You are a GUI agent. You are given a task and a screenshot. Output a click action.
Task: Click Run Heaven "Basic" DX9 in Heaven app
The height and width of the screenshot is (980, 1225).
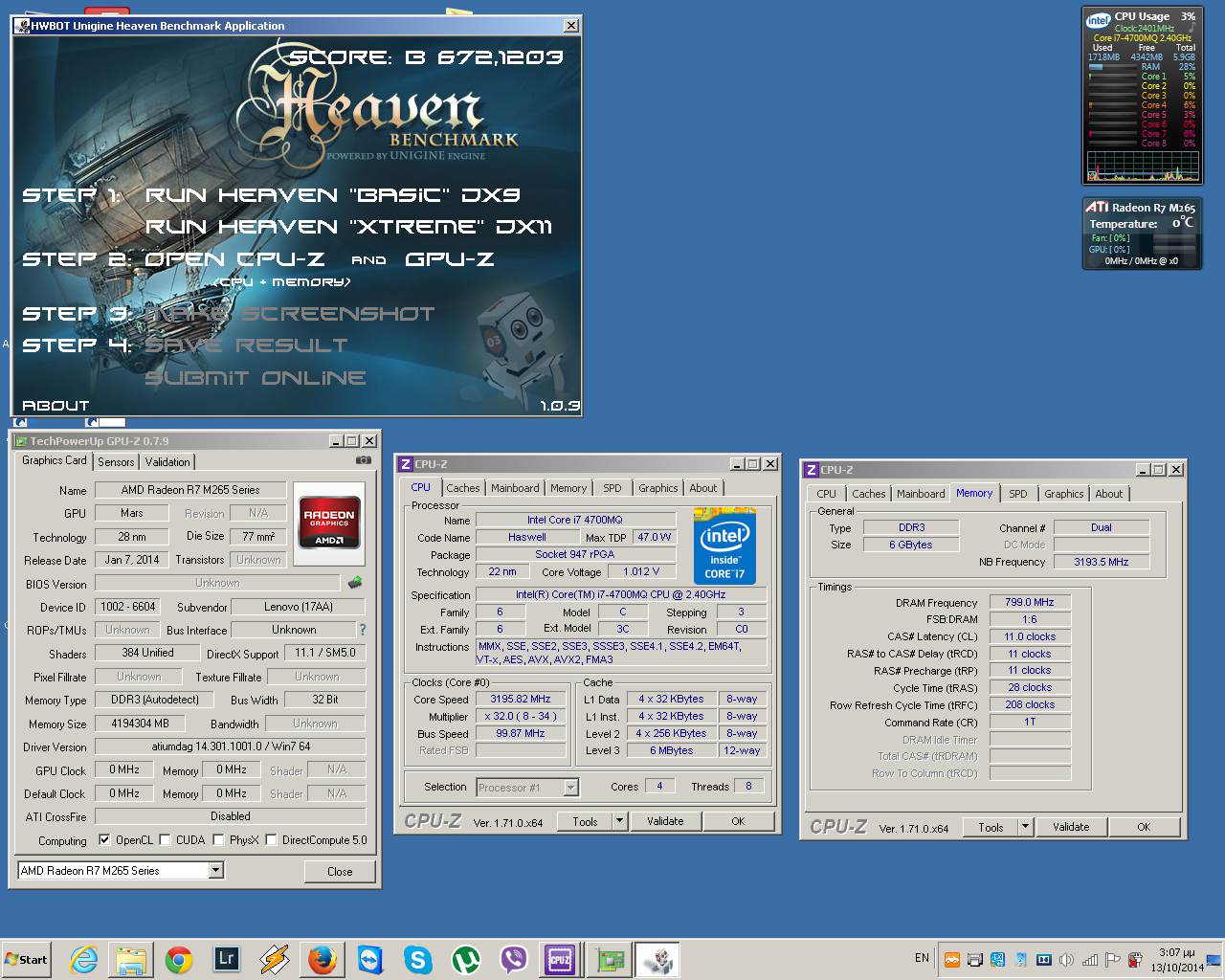click(x=332, y=195)
